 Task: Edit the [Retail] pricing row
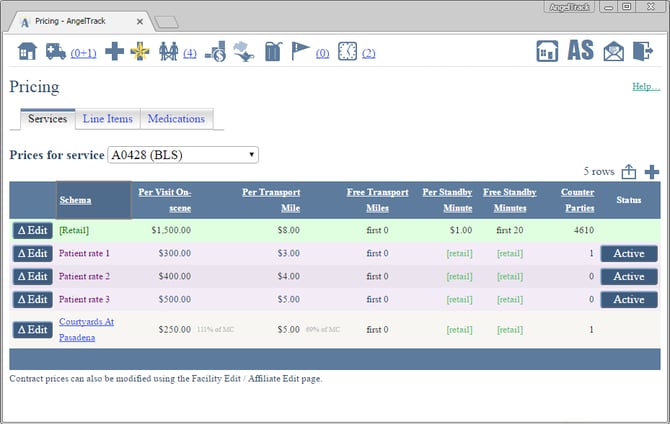tap(32, 230)
